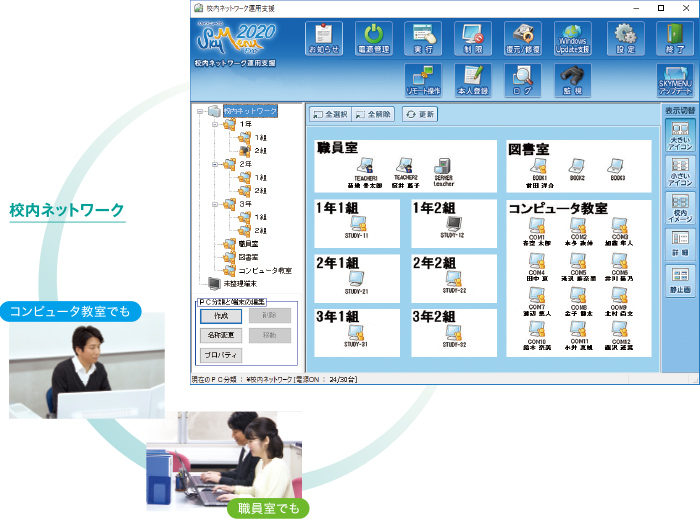Open Windows Update支援 icon
The height and width of the screenshot is (519, 700).
pos(573,38)
